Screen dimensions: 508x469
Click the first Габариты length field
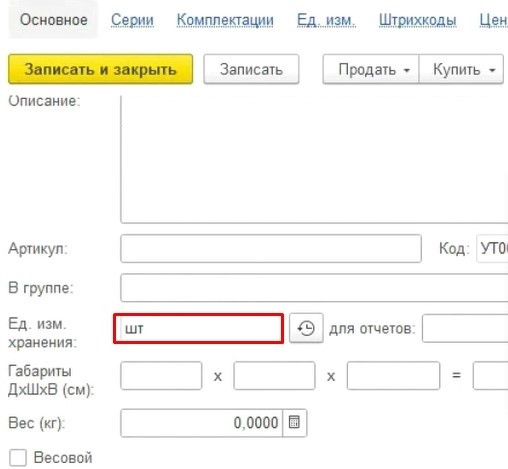pos(161,376)
